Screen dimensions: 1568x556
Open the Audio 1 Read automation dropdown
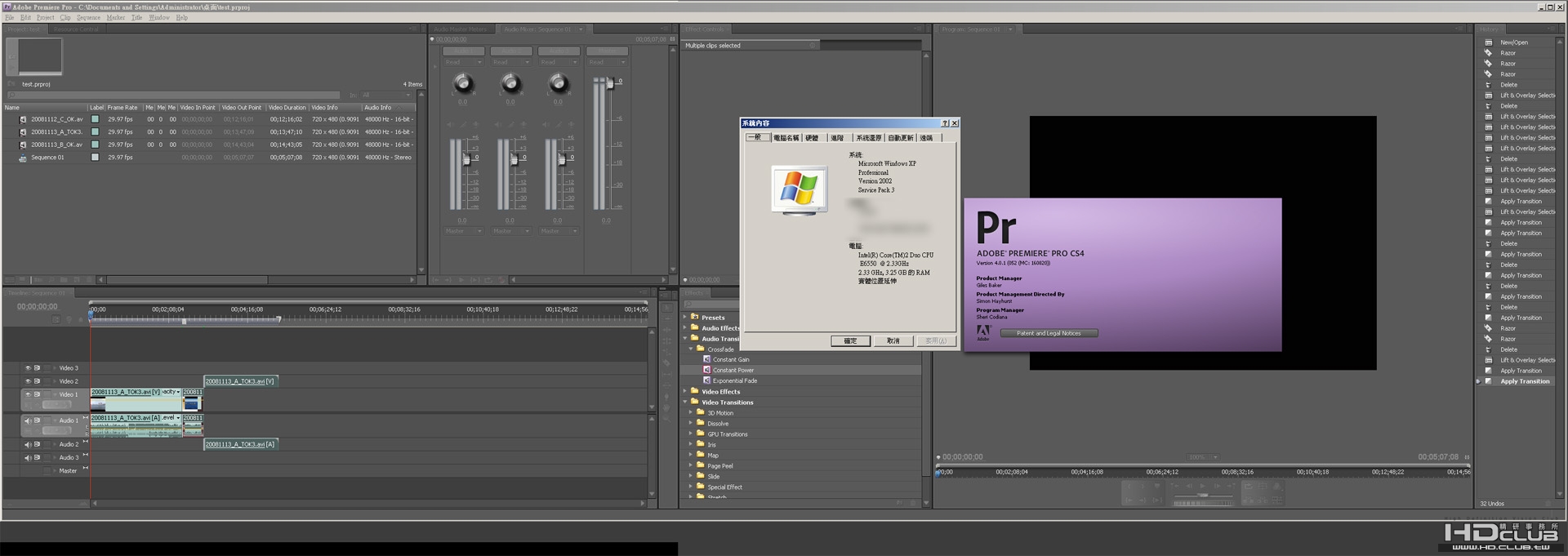click(x=463, y=62)
